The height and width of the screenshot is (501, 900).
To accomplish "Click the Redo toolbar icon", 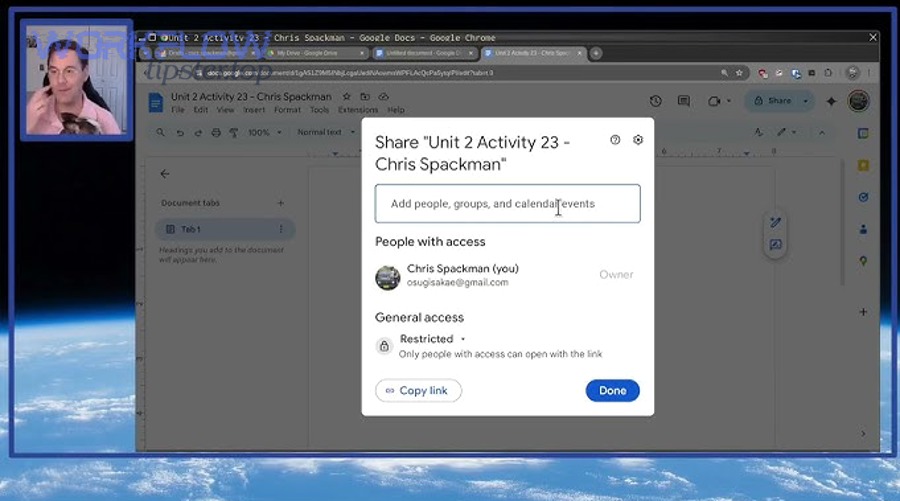I will (198, 133).
